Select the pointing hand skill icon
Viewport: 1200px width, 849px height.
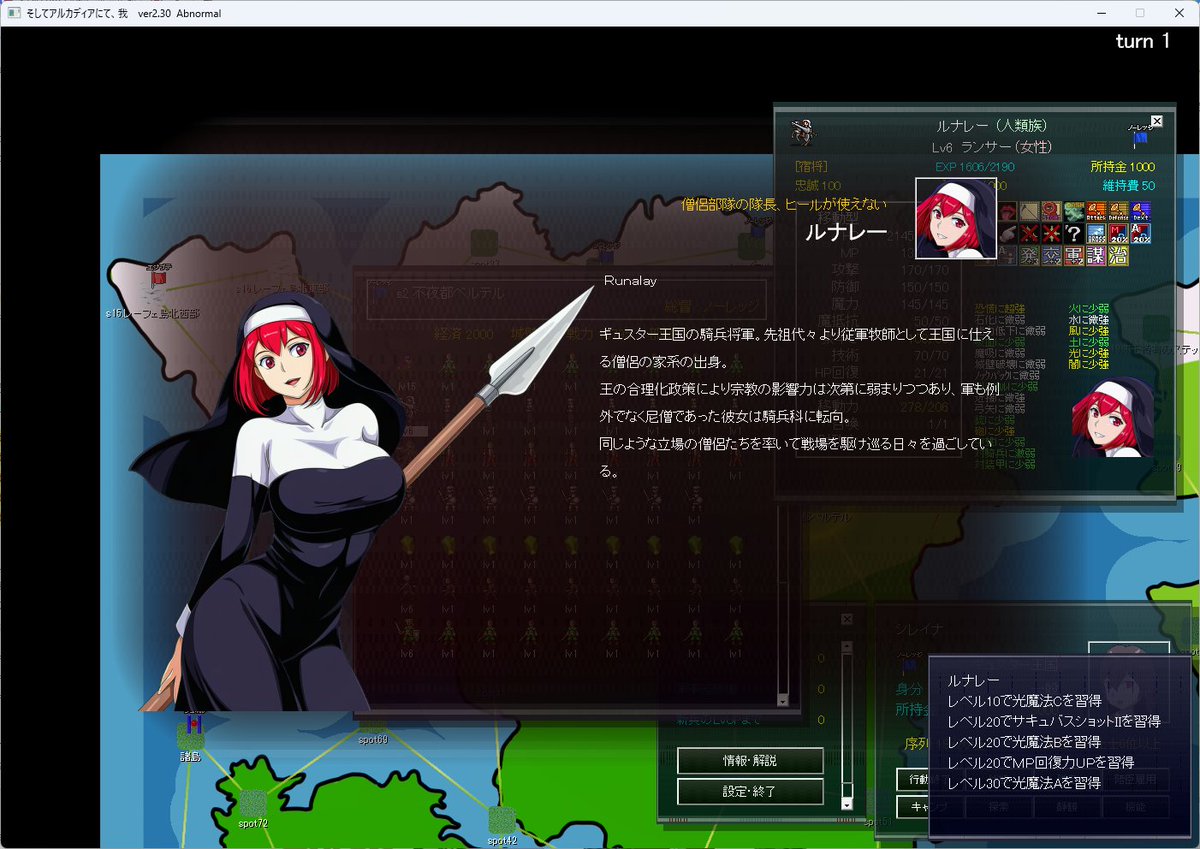tap(1008, 233)
